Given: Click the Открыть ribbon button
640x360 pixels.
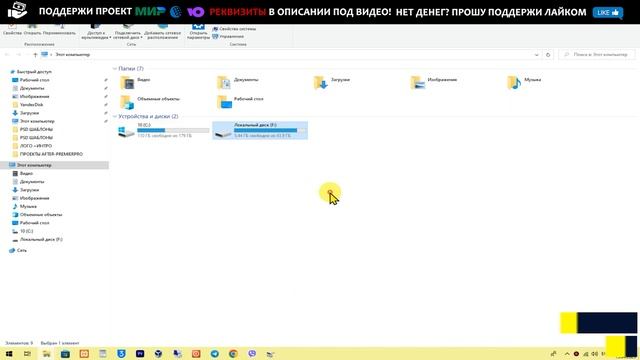Looking at the screenshot, I should coord(32,29).
